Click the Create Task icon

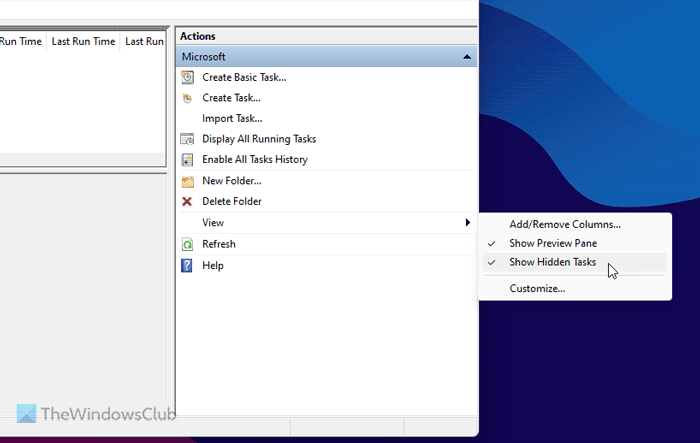(187, 98)
